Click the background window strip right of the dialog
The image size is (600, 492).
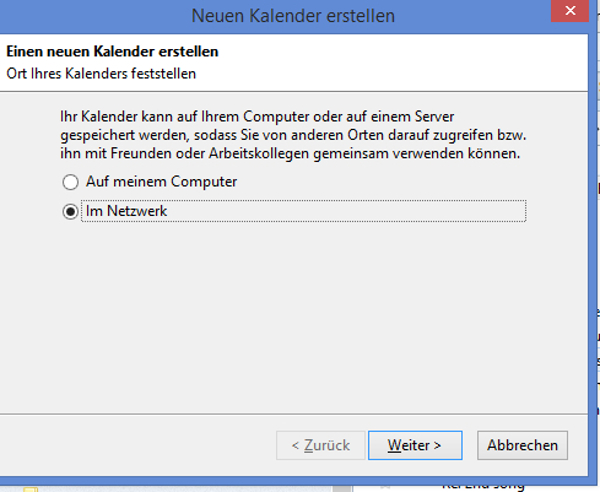click(596, 245)
